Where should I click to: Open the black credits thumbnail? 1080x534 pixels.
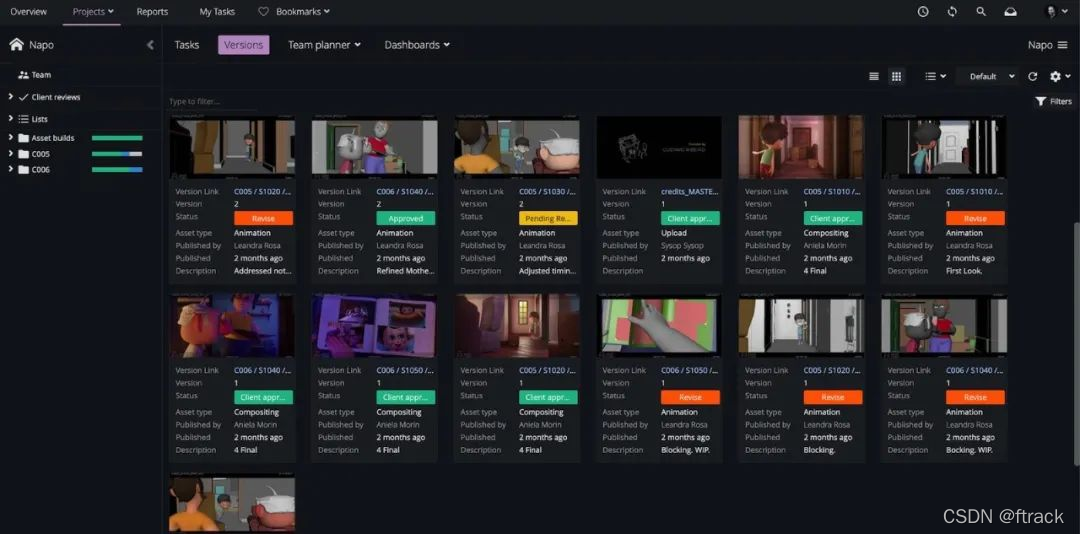[659, 147]
